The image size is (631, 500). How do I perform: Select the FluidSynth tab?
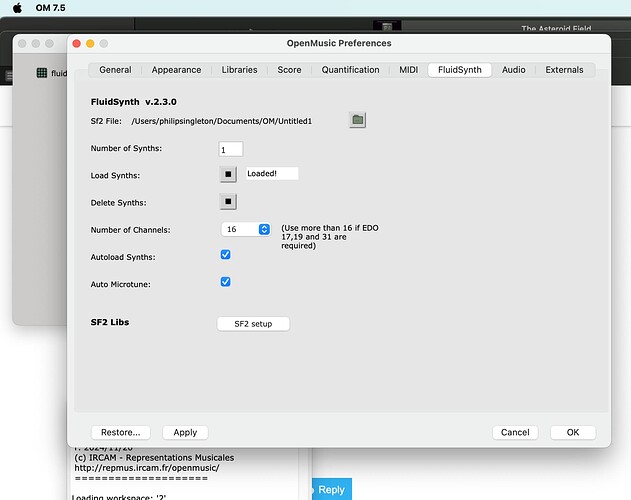460,70
